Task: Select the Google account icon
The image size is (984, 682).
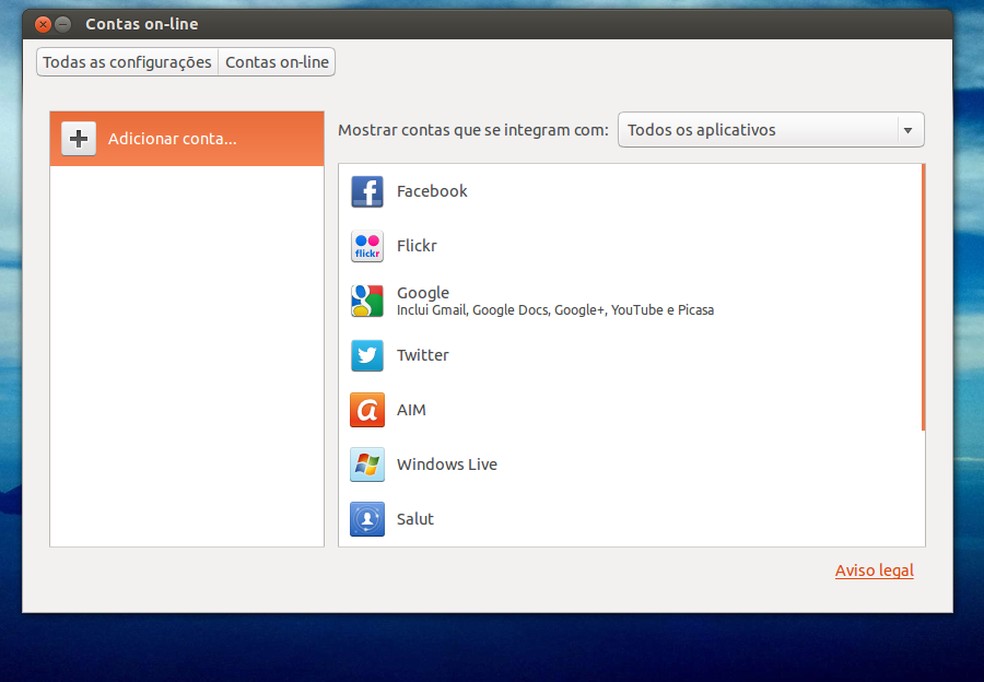Action: coord(367,300)
